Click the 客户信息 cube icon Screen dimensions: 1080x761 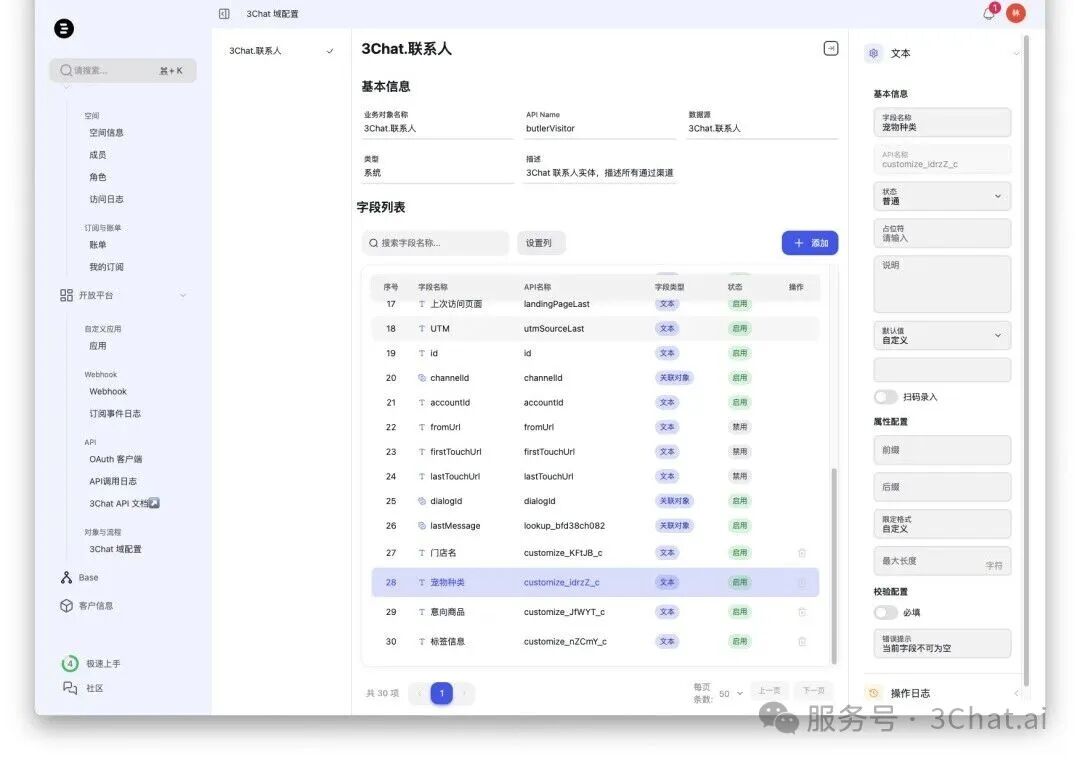[66, 606]
